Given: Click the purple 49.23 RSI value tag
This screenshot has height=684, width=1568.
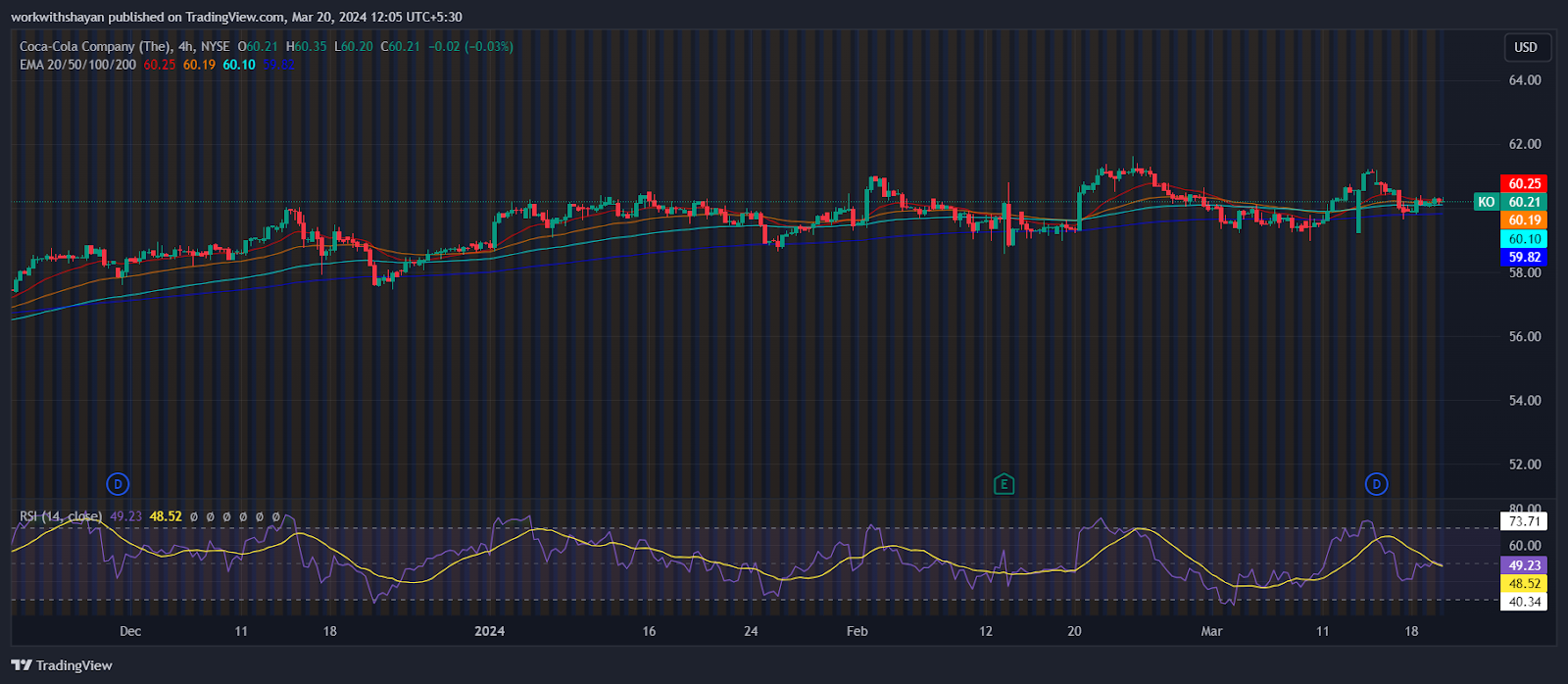Looking at the screenshot, I should [1524, 565].
